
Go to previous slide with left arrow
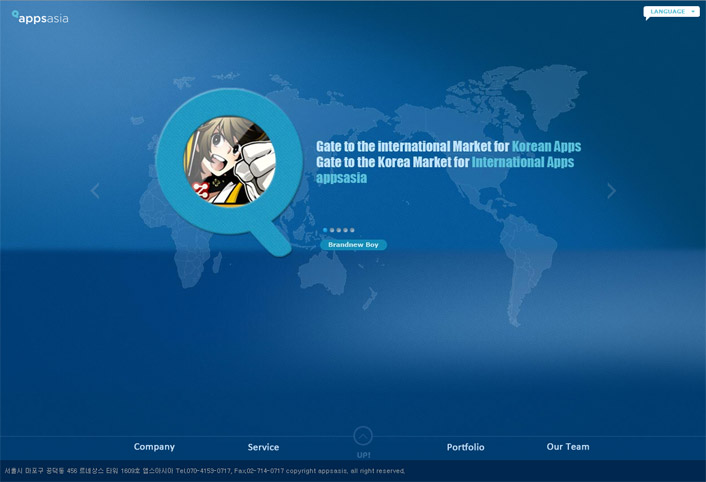(x=95, y=190)
